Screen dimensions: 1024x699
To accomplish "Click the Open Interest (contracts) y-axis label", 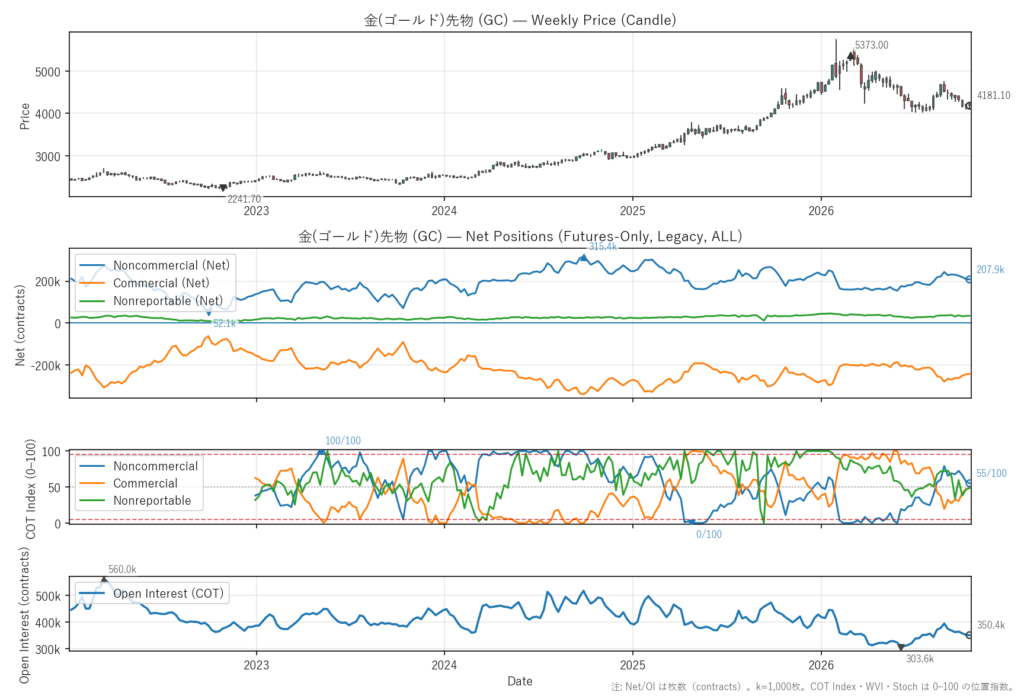I will [x=24, y=615].
